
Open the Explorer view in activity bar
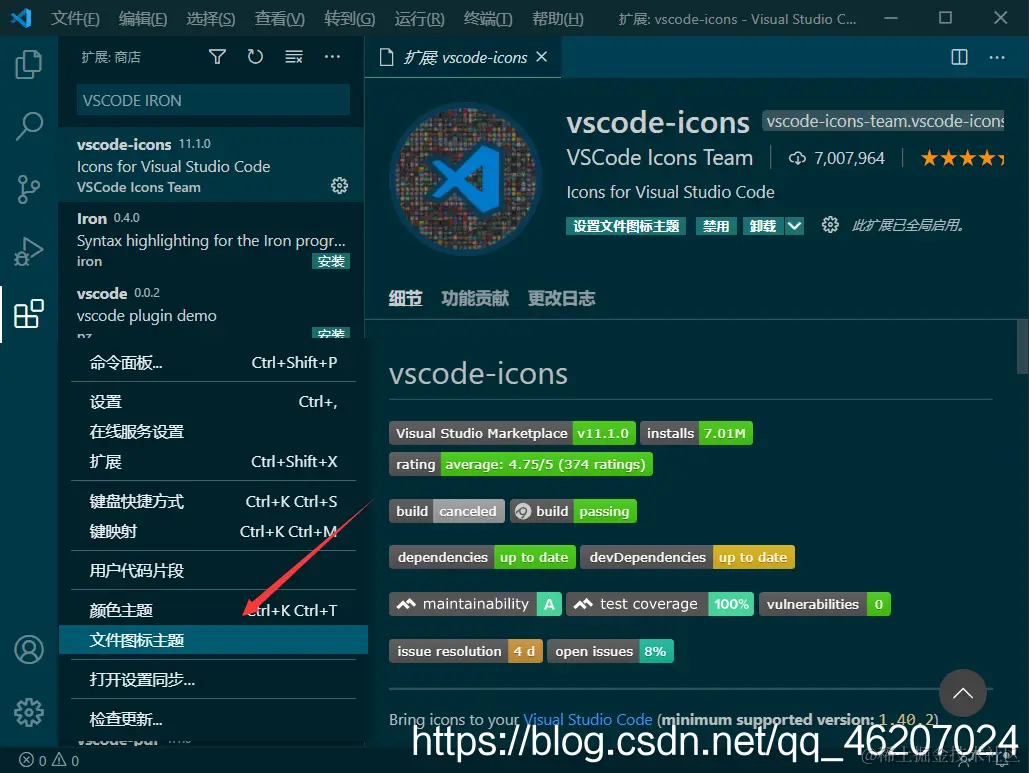pyautogui.click(x=28, y=64)
